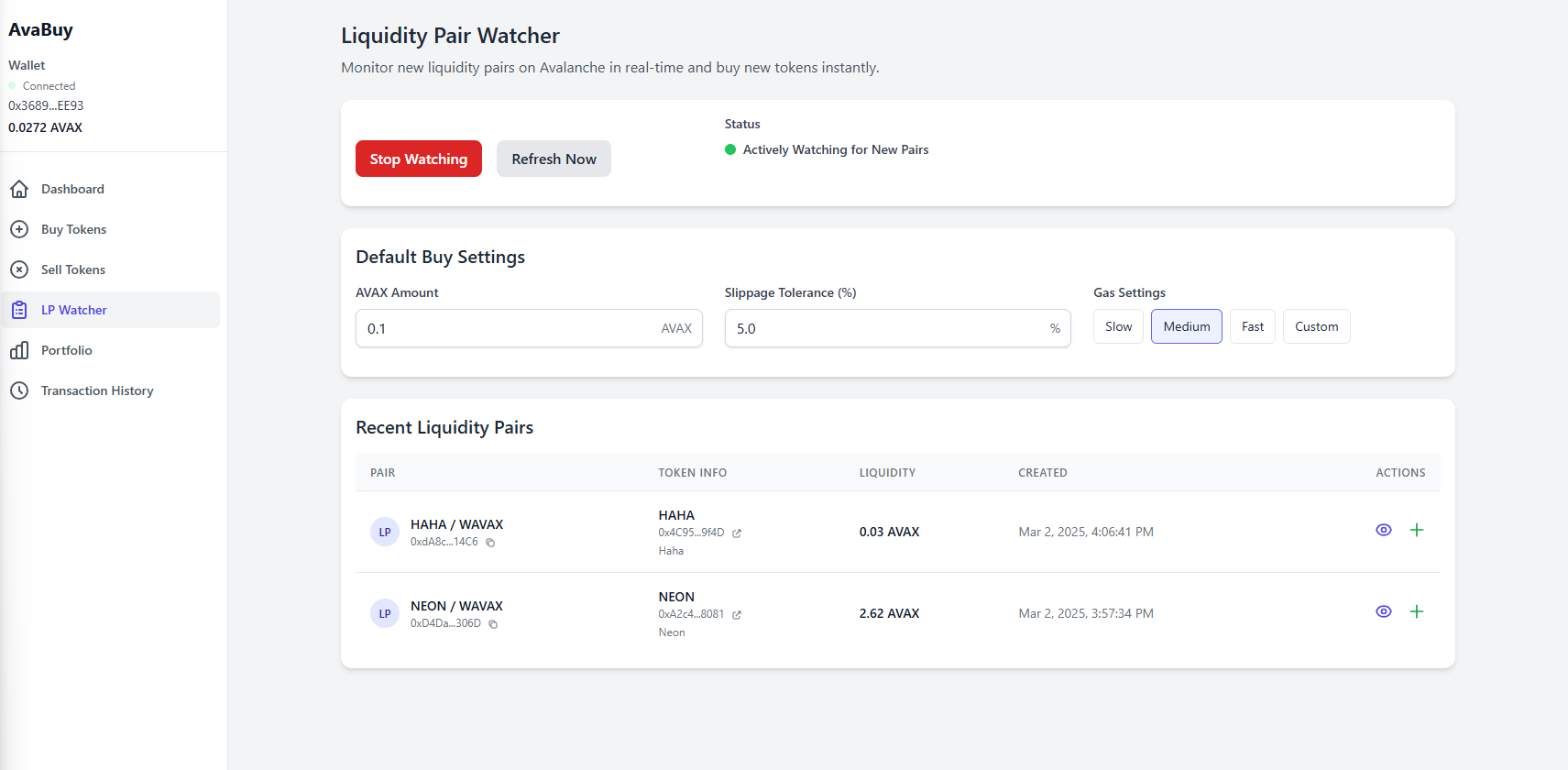Screen dimensions: 1568x770
Task: Click the LP badge of NEON pair
Action: pos(385,614)
